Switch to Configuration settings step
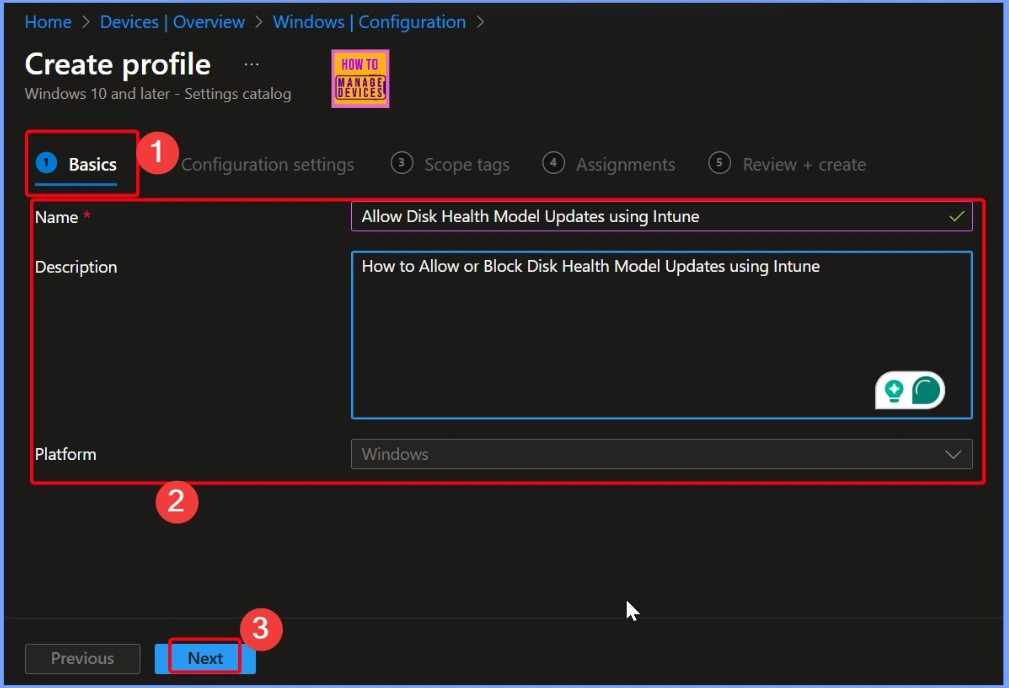The height and width of the screenshot is (688, 1009). (267, 165)
